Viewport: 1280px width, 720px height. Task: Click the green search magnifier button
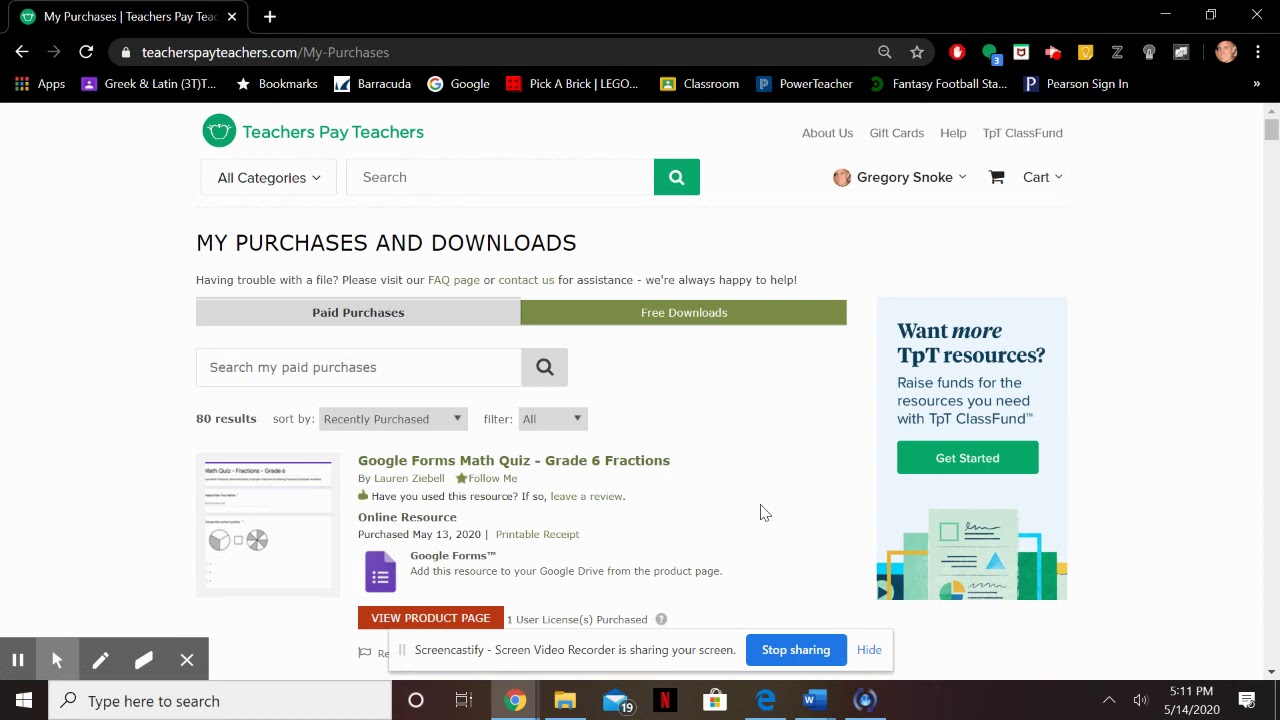(677, 177)
